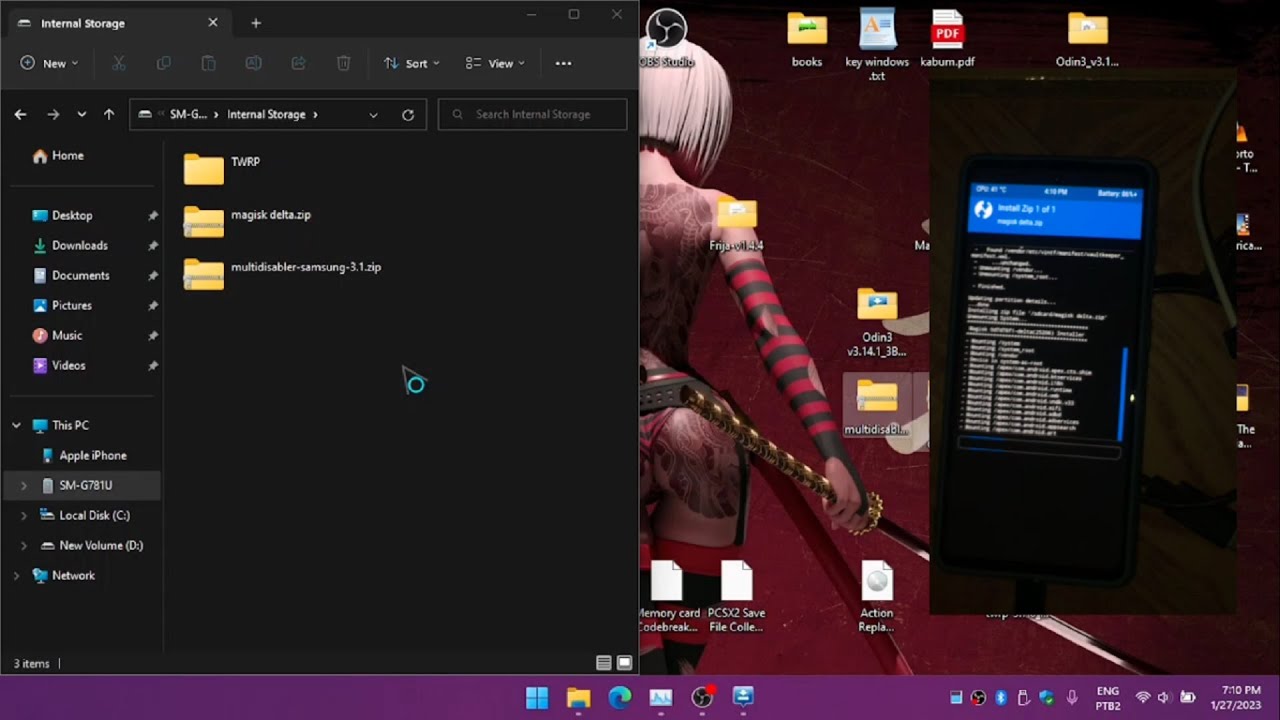Open the See more (three dots) menu
This screenshot has width=1280, height=720.
[x=563, y=63]
